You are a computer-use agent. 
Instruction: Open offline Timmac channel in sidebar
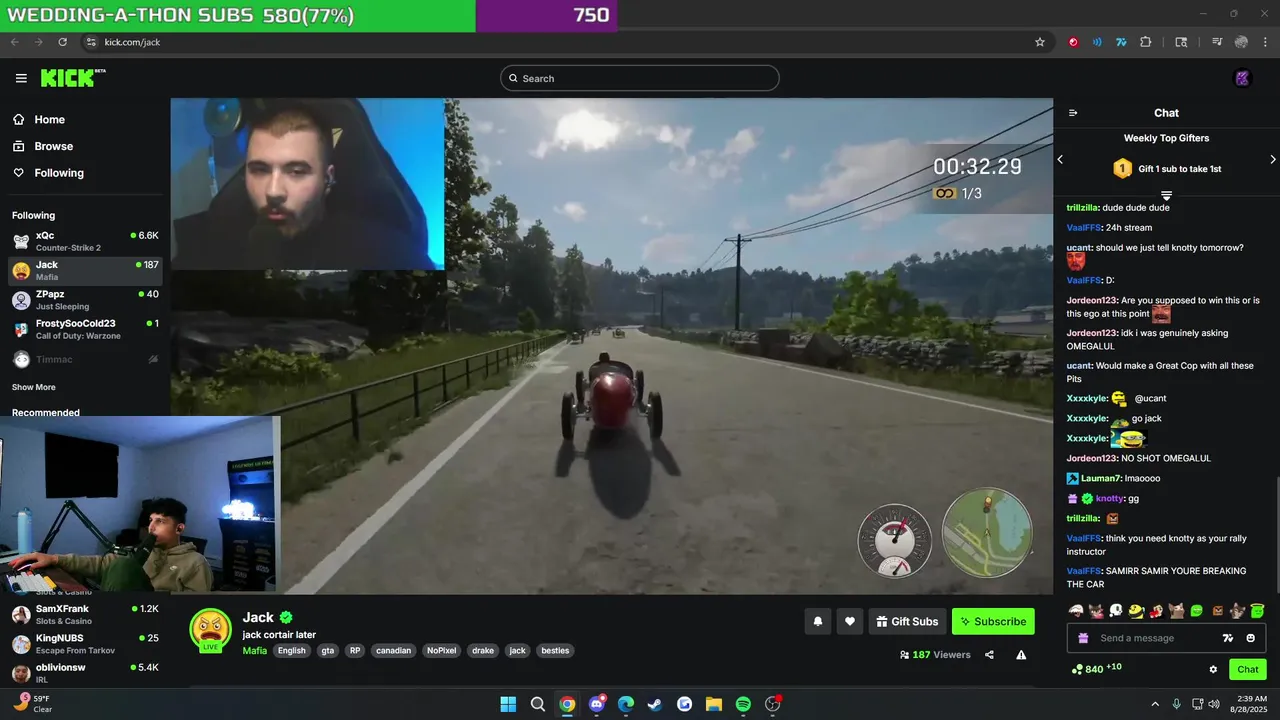tap(85, 359)
